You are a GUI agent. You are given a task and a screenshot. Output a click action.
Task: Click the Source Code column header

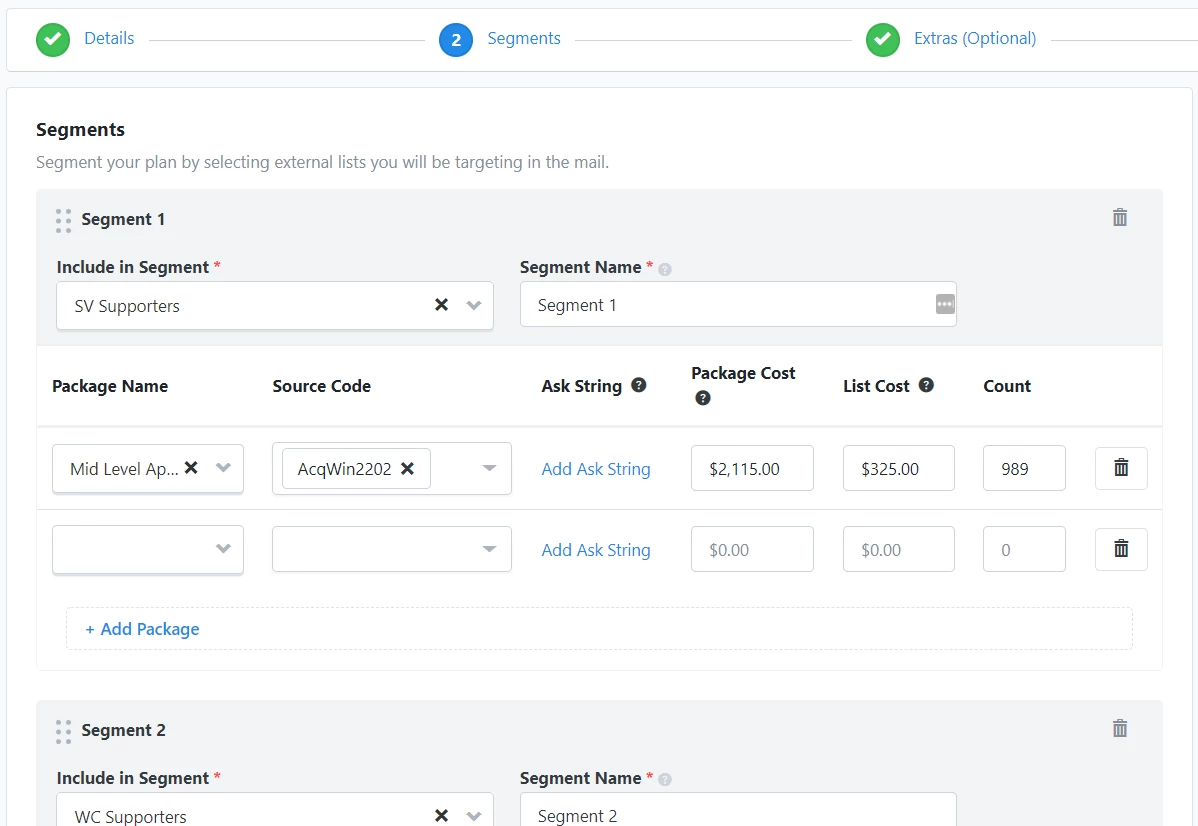[322, 386]
